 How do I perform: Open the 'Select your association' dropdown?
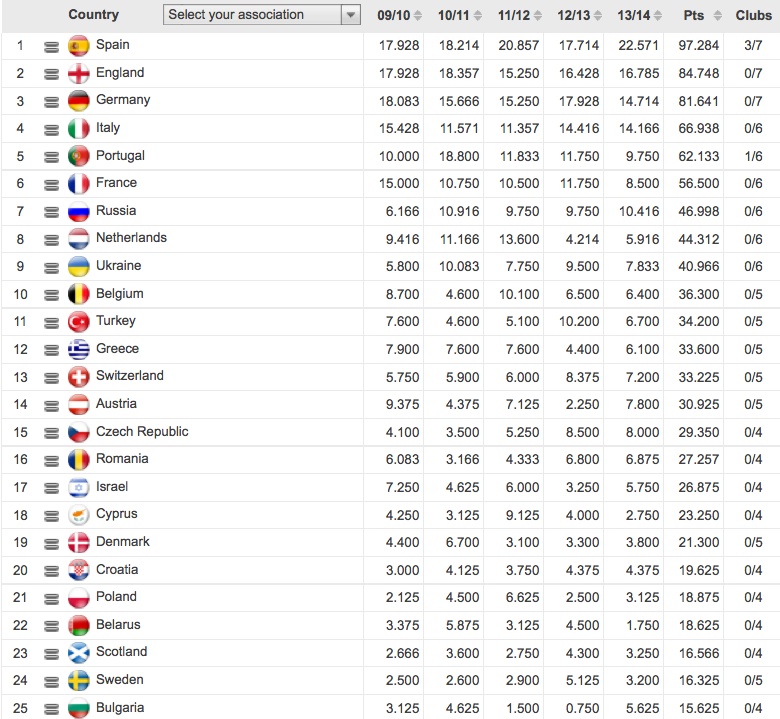pyautogui.click(x=251, y=15)
